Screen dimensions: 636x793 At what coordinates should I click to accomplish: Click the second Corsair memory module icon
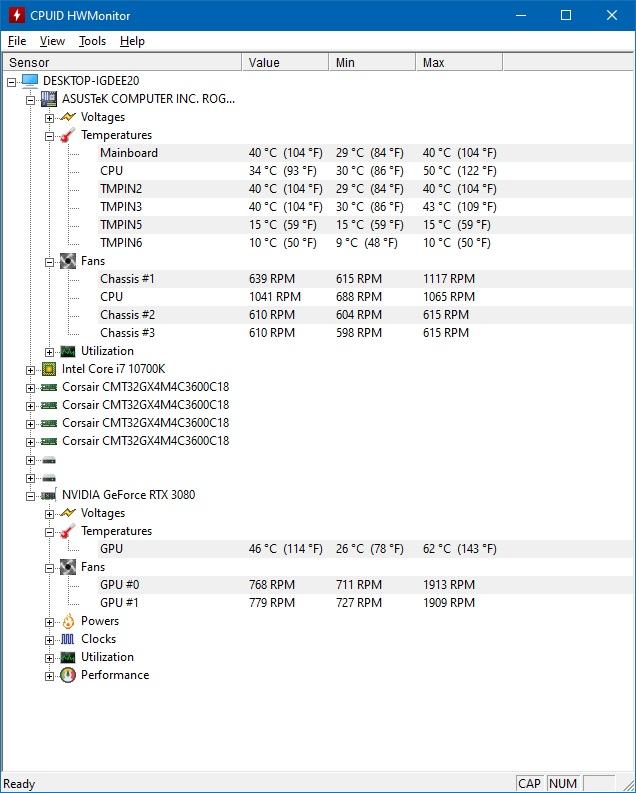(x=49, y=405)
